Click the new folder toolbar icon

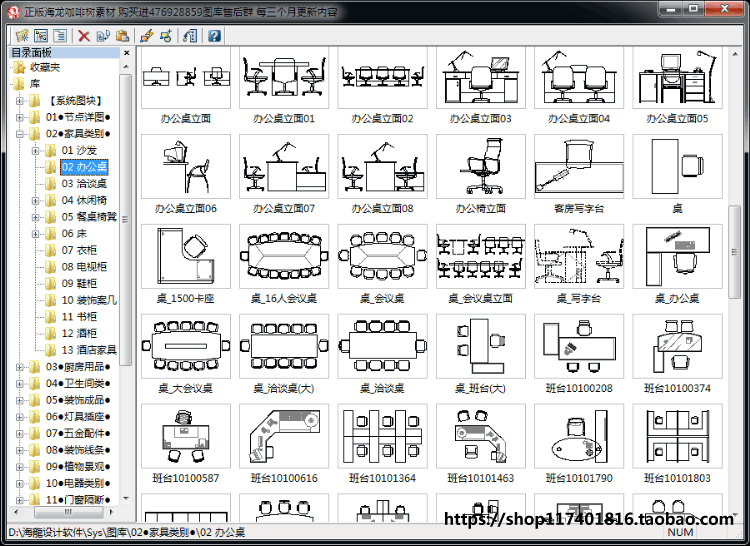pos(22,35)
